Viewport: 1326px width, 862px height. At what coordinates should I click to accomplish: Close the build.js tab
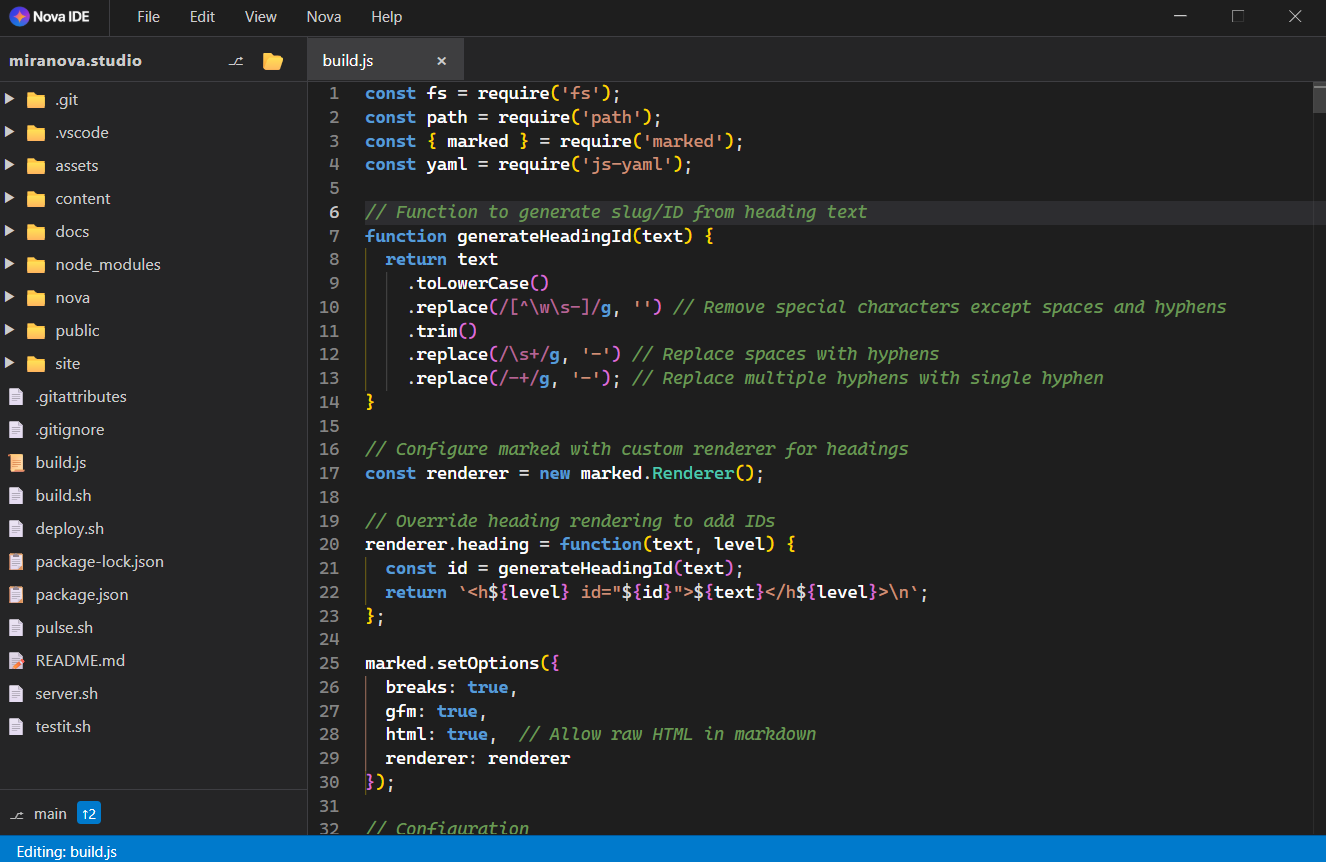click(441, 60)
